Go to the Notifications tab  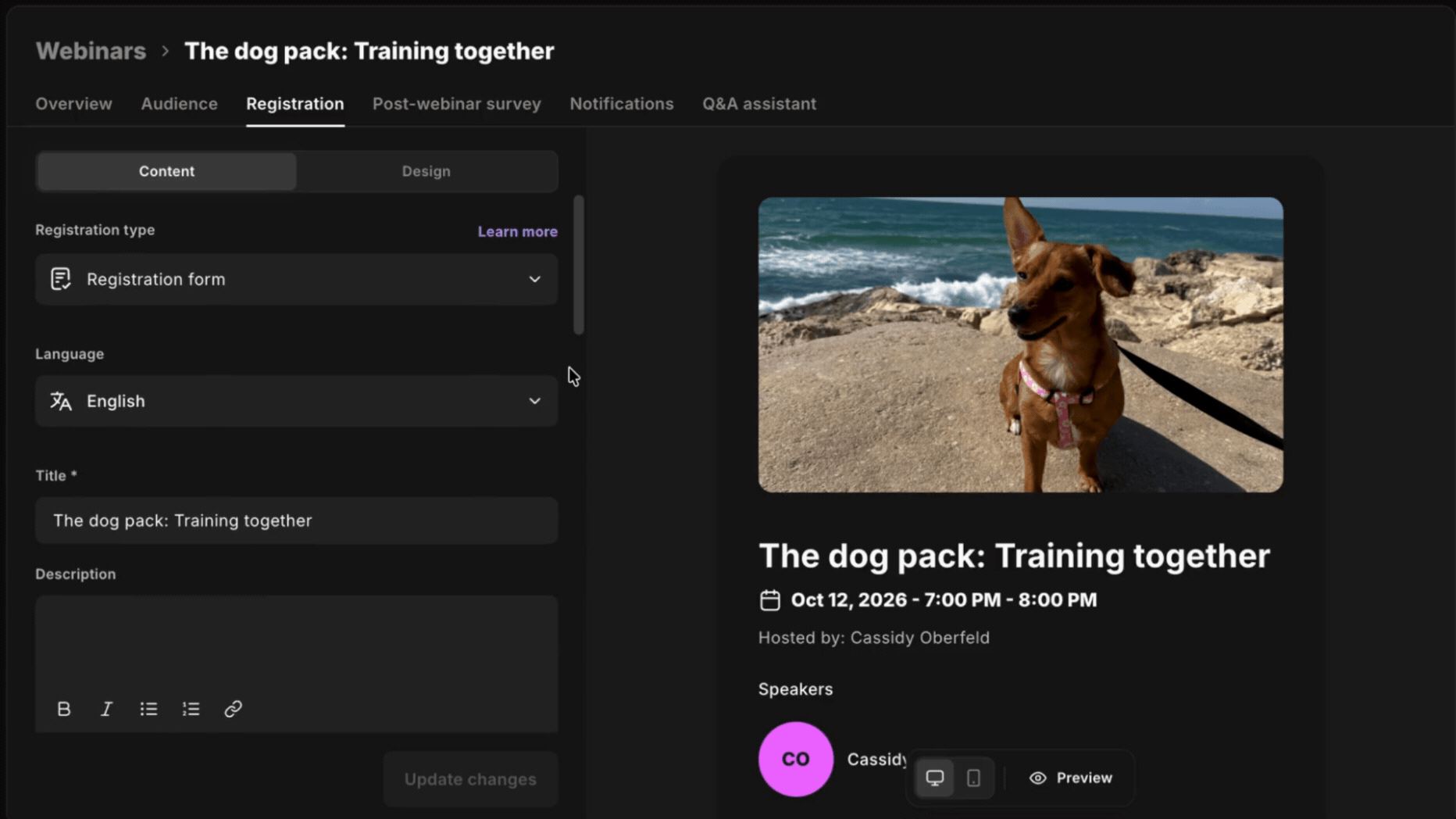coord(621,104)
